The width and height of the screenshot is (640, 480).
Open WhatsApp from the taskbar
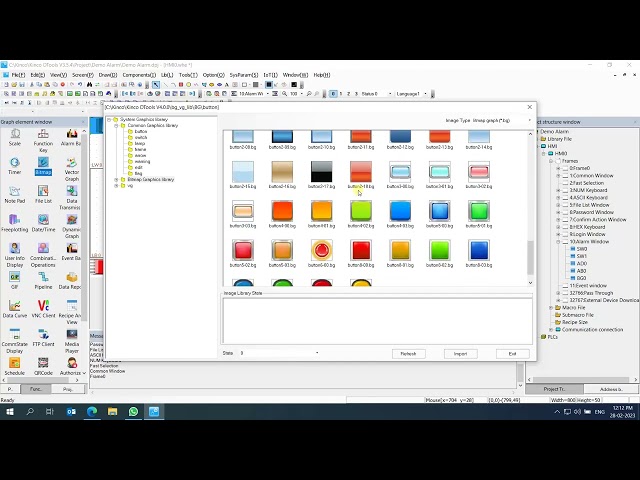tap(133, 411)
